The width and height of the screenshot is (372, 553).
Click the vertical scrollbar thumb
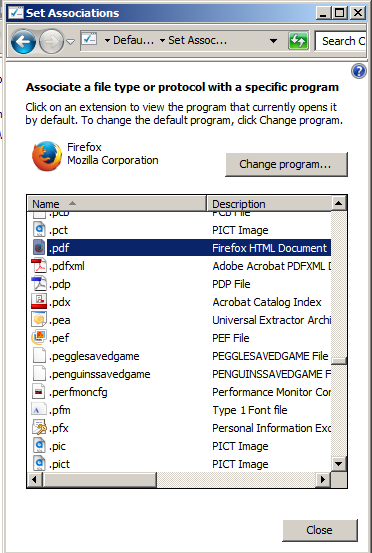coord(339,361)
